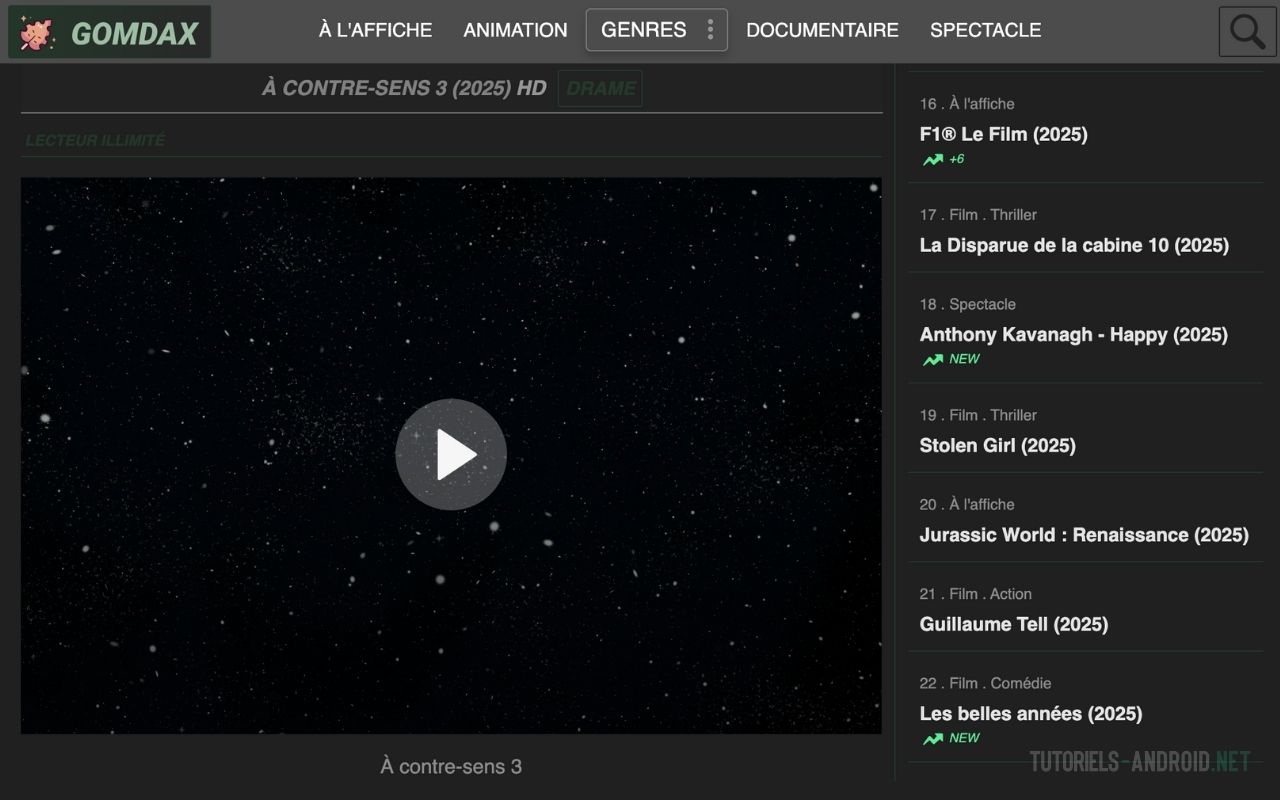The width and height of the screenshot is (1280, 800).
Task: Click NEW trend icon under Anthony Kavanagh
Action: [933, 359]
